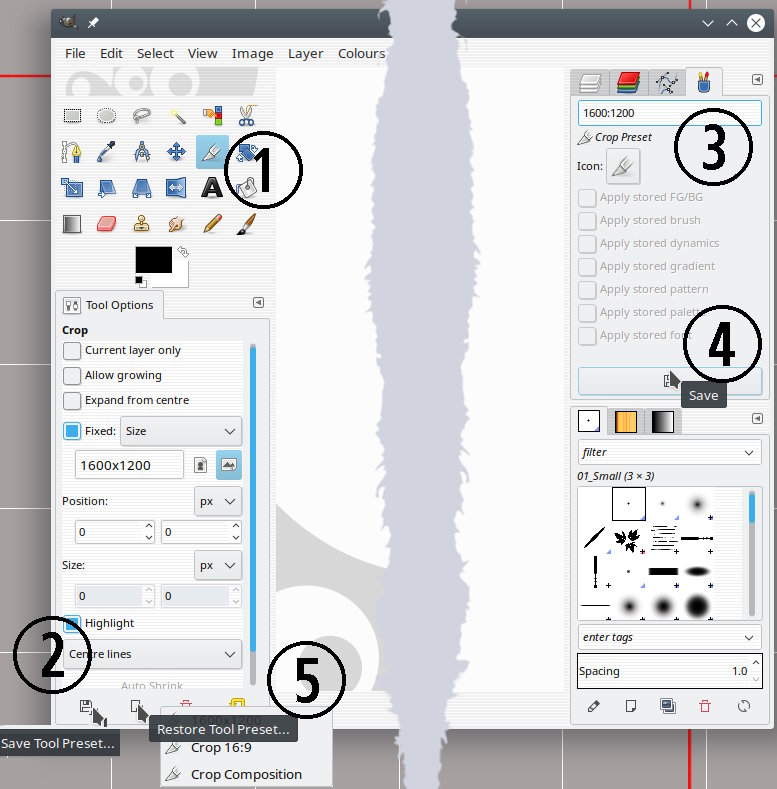Enable the Current layer only checkbox
Image resolution: width=777 pixels, height=789 pixels.
(72, 351)
